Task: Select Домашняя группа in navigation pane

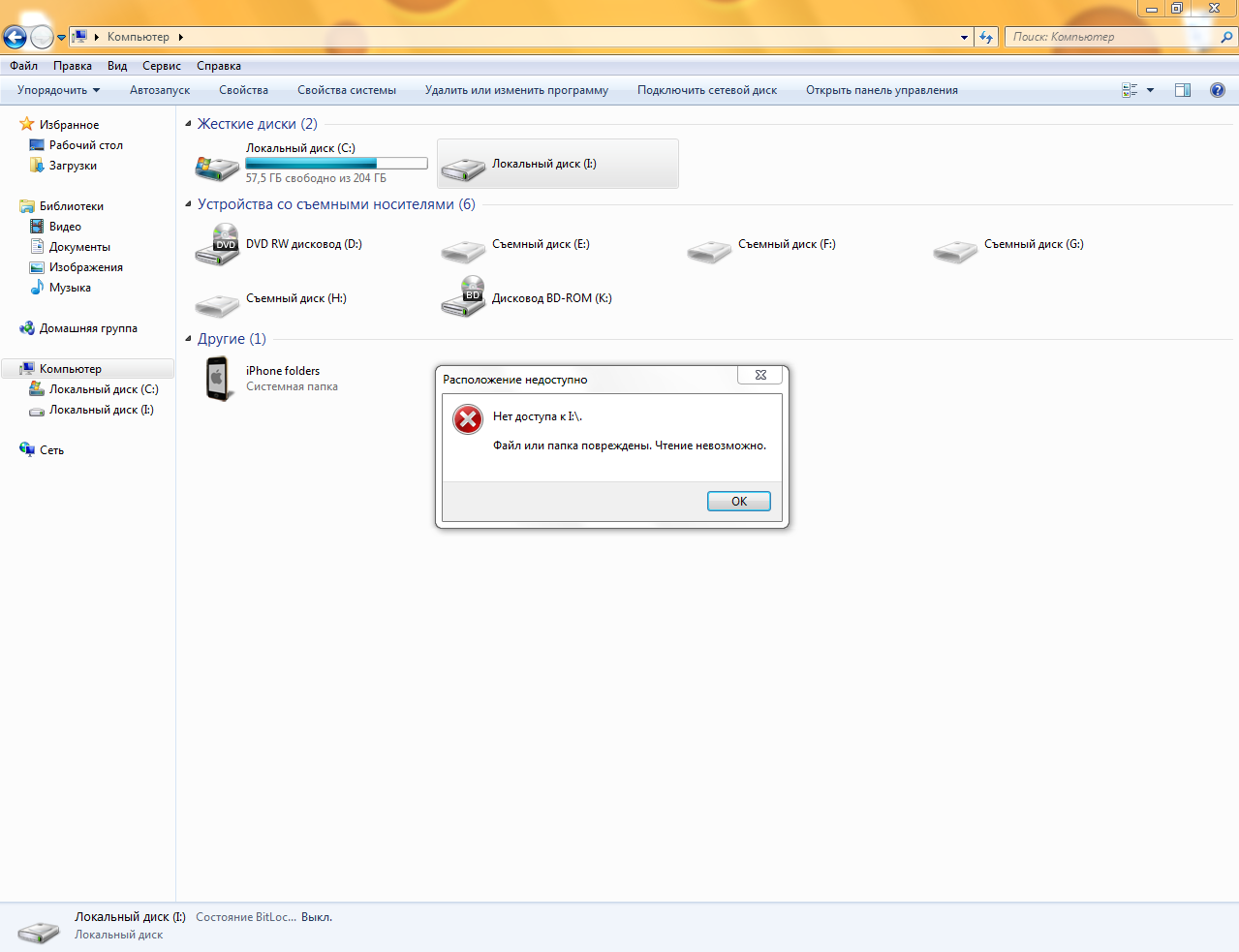Action: pyautogui.click(x=88, y=328)
